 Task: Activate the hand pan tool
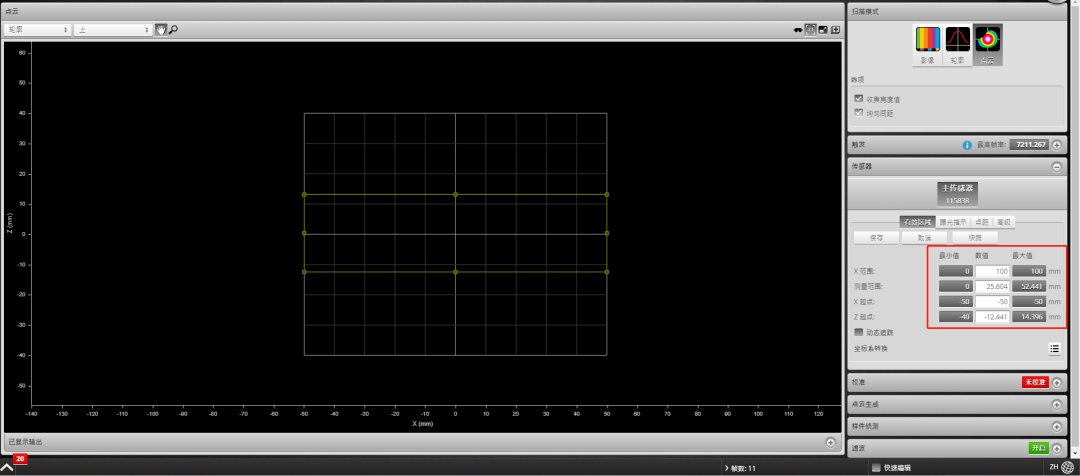point(161,30)
